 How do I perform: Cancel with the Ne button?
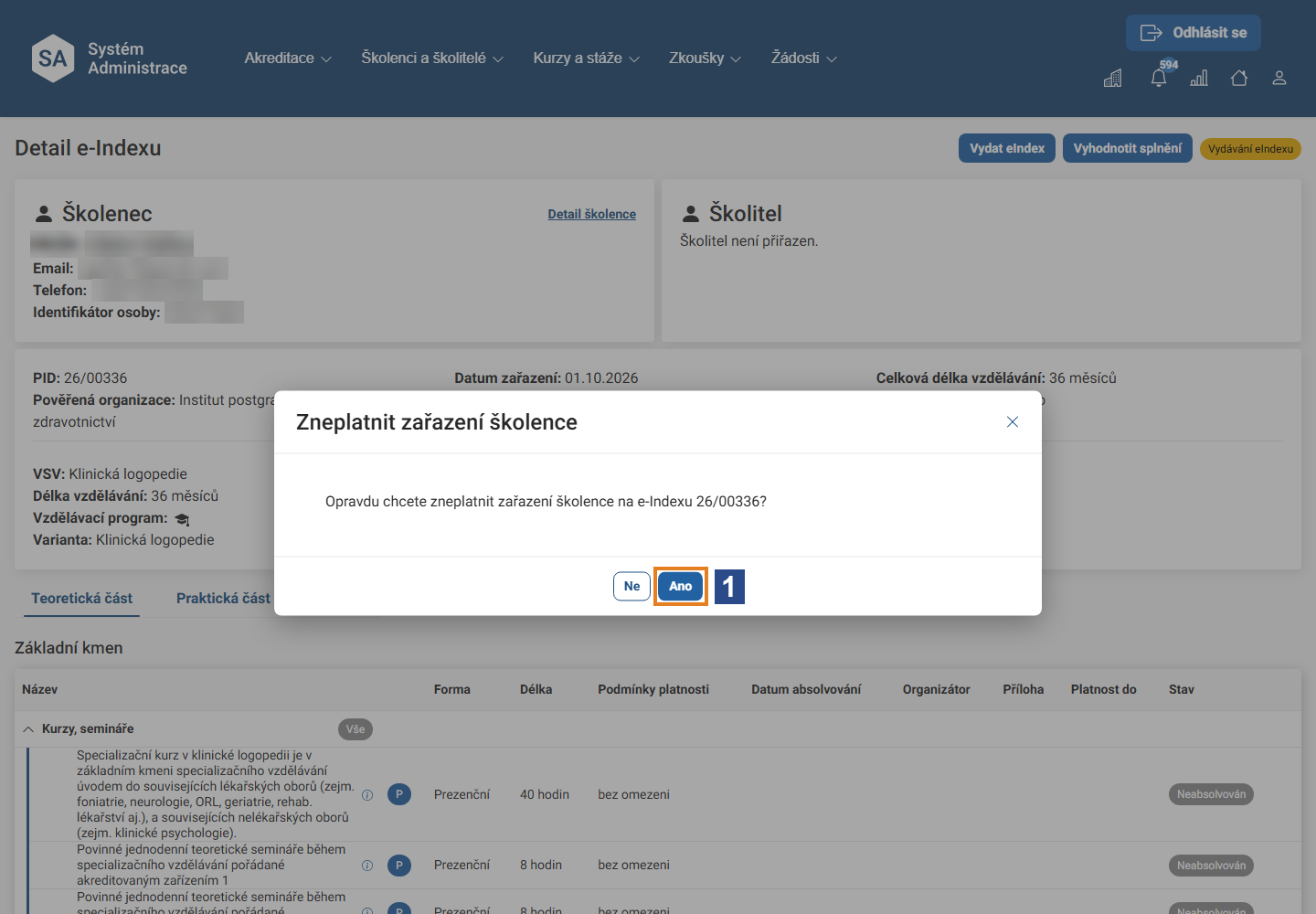631,586
